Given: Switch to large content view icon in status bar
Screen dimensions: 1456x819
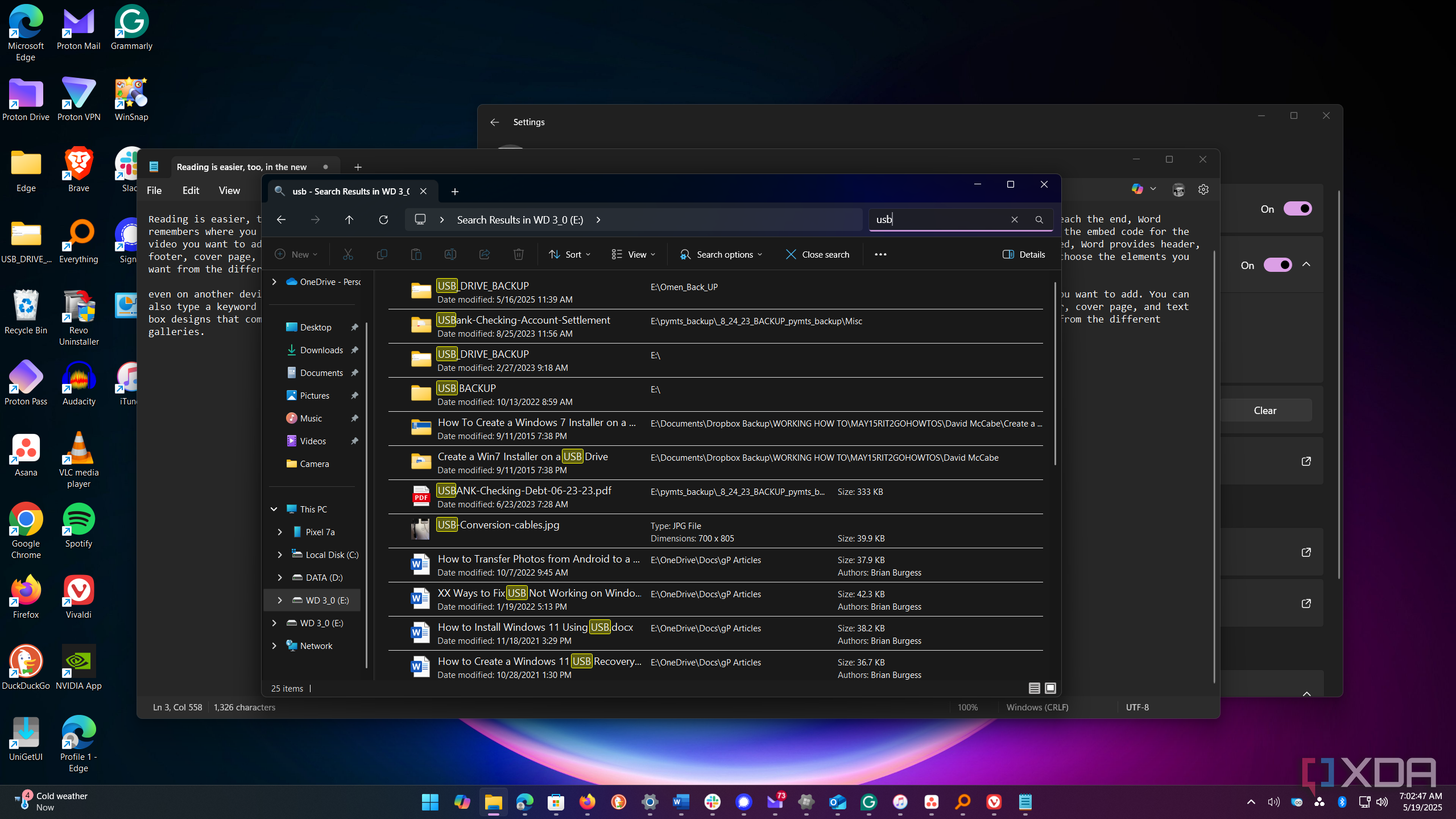Looking at the screenshot, I should [x=1050, y=688].
